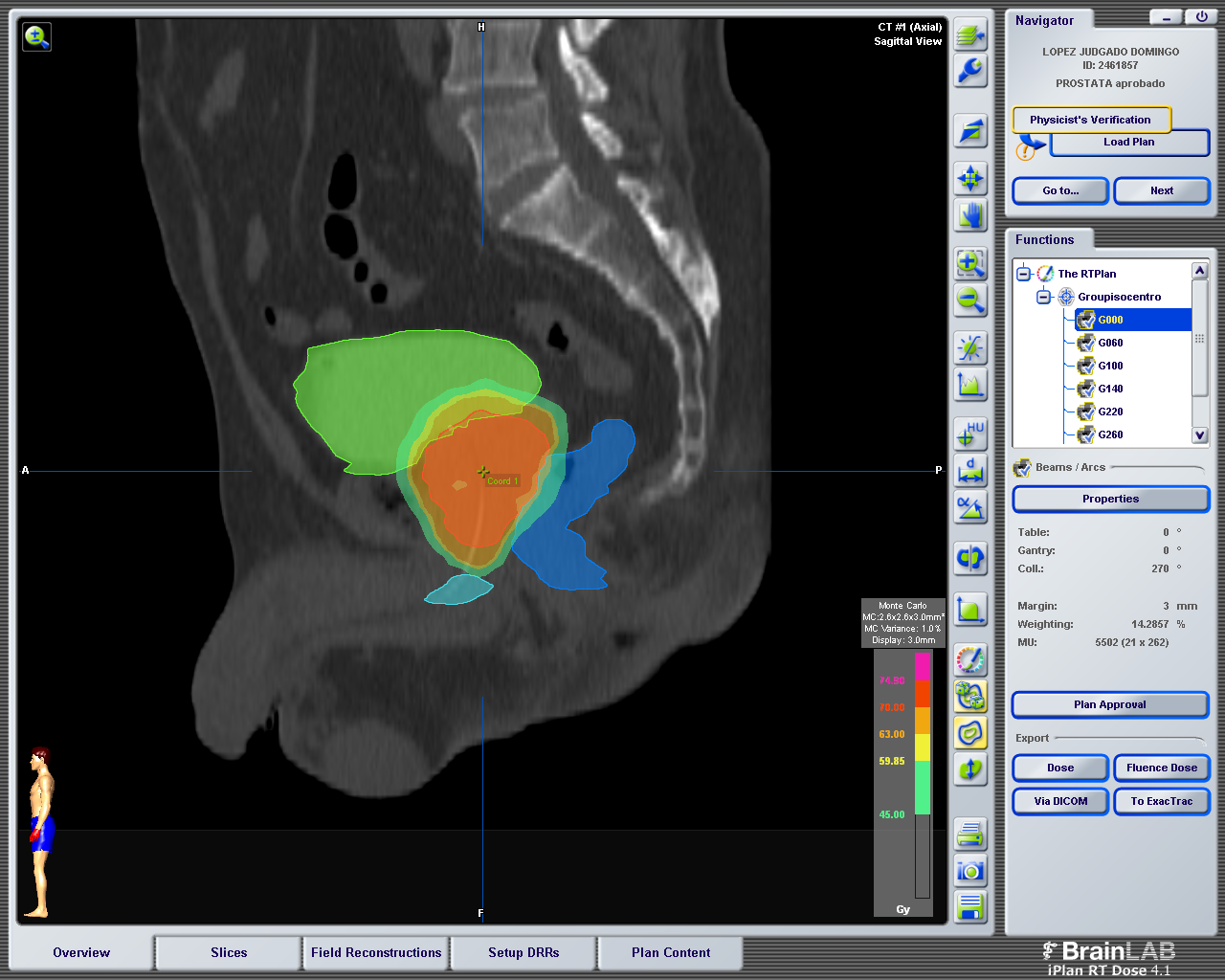
Task: Switch to the Slices tab
Action: [x=228, y=952]
